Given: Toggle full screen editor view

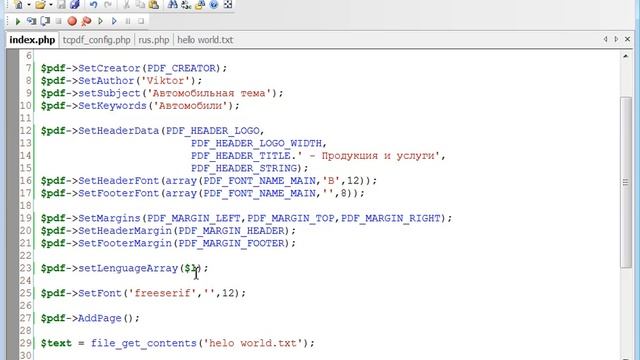Looking at the screenshot, I should [x=228, y=5].
